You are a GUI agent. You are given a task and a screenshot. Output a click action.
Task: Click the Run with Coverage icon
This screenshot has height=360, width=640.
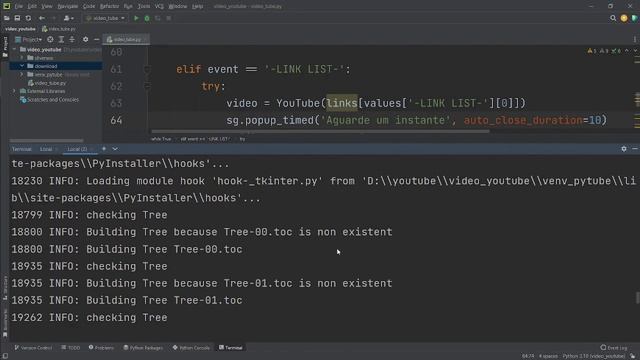tap(158, 18)
